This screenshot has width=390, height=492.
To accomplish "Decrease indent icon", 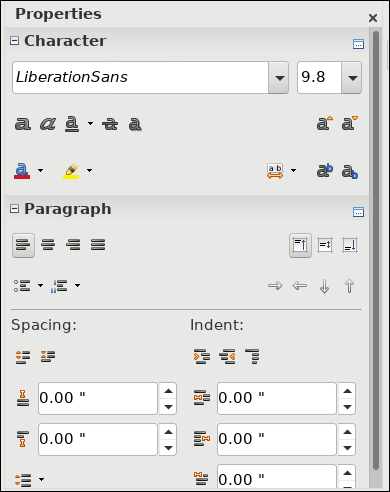I will tap(227, 356).
